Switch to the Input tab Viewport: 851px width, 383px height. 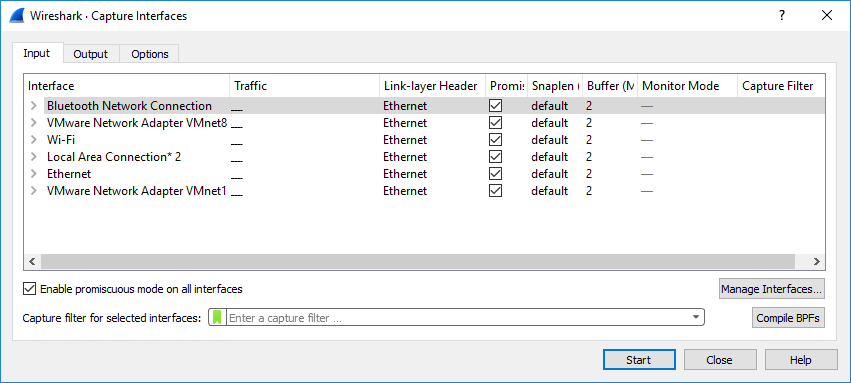point(37,53)
